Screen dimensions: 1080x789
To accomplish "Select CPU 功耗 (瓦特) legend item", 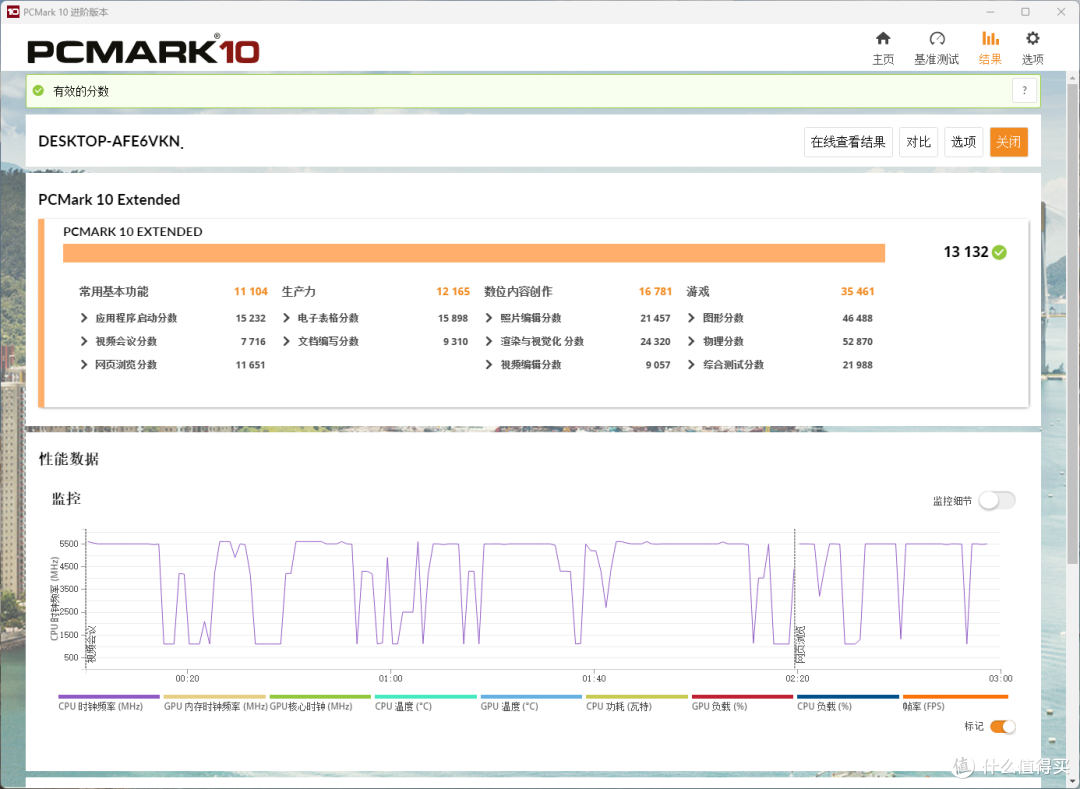I will coord(636,703).
